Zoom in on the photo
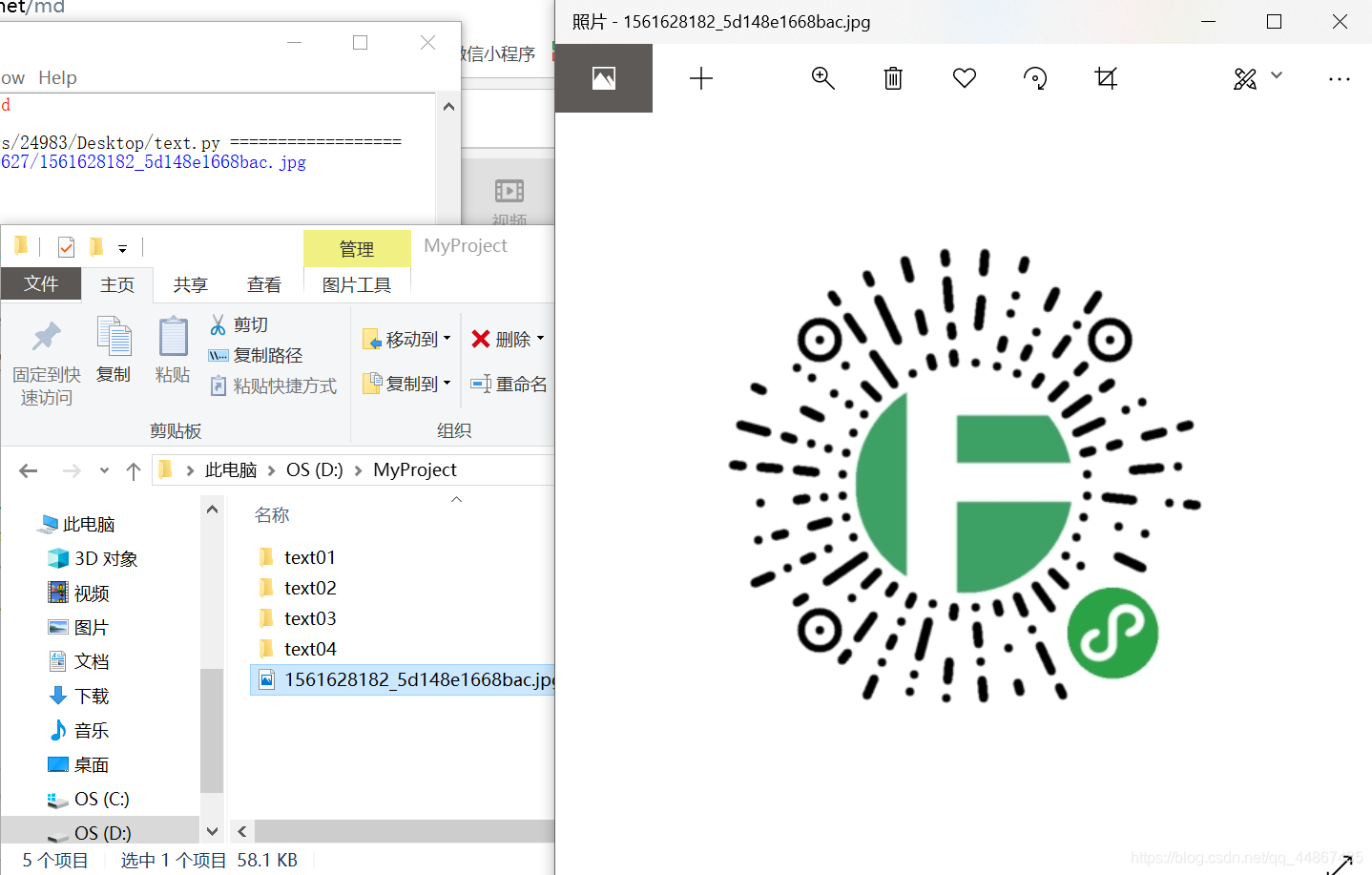Image resolution: width=1372 pixels, height=875 pixels. 822,78
